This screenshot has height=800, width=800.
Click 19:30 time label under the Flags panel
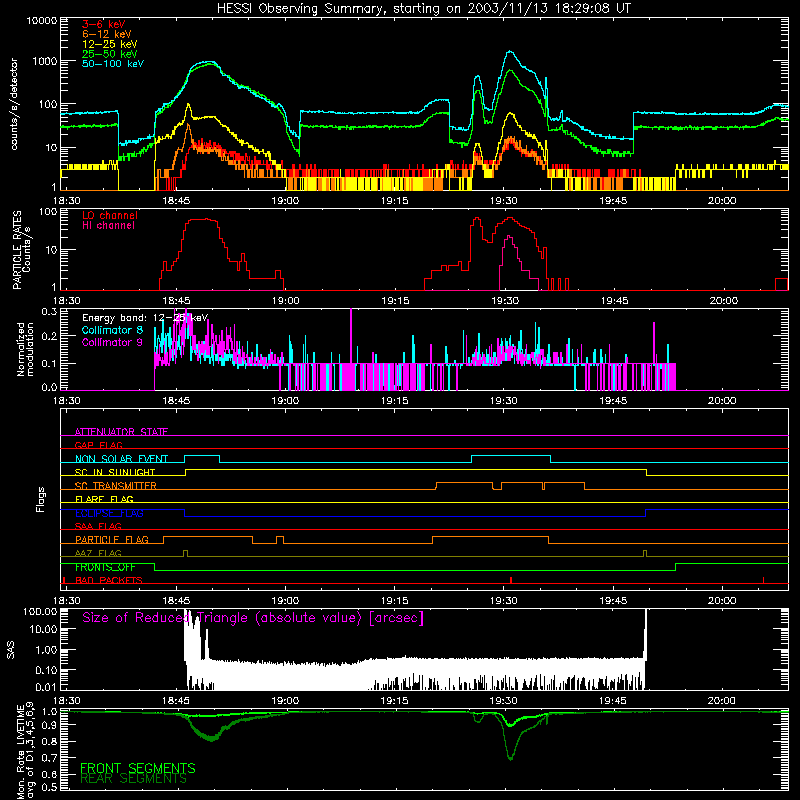tap(504, 600)
